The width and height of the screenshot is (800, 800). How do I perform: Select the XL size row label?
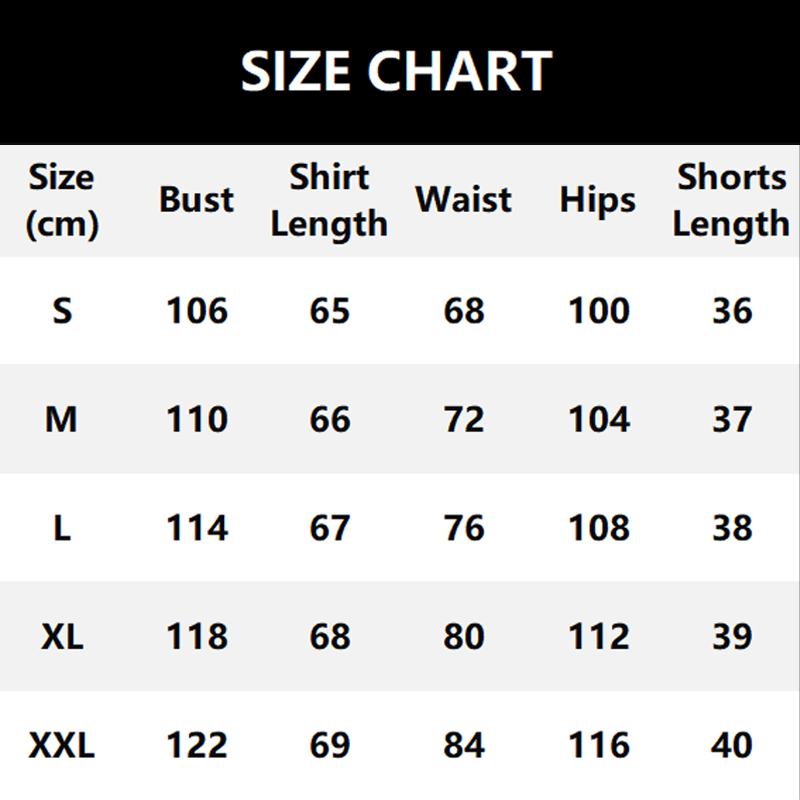61,637
